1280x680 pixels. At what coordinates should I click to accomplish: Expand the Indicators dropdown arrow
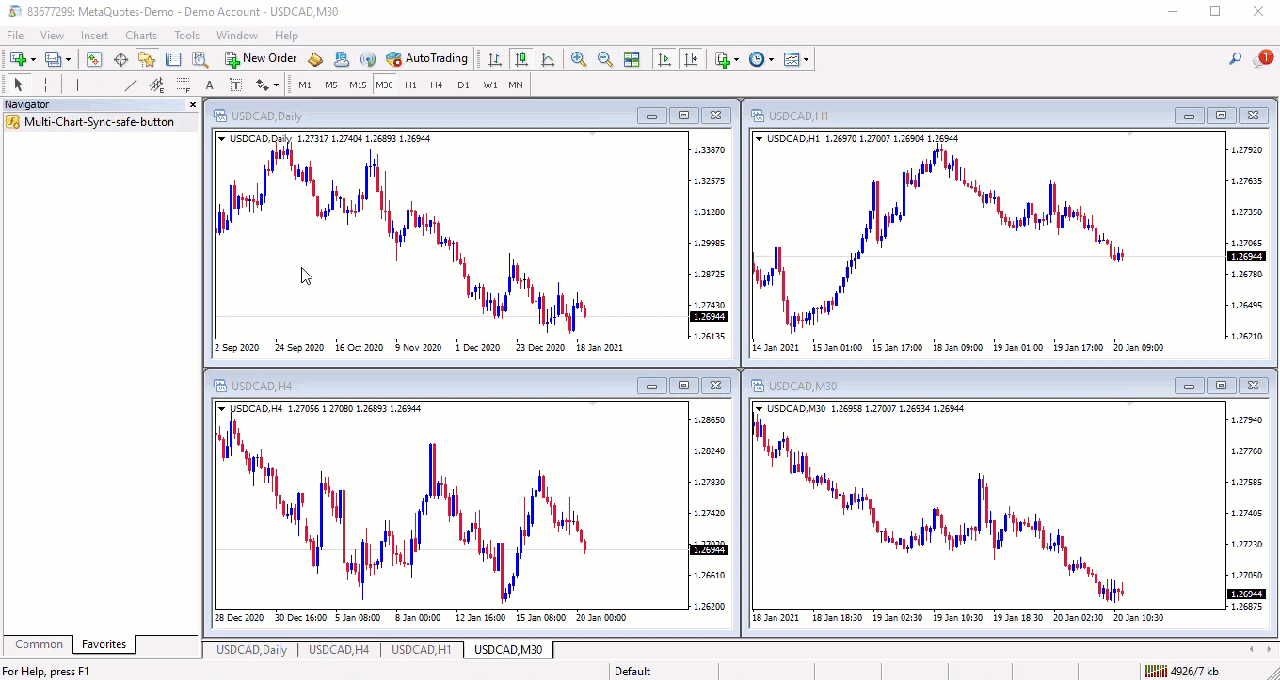737,60
